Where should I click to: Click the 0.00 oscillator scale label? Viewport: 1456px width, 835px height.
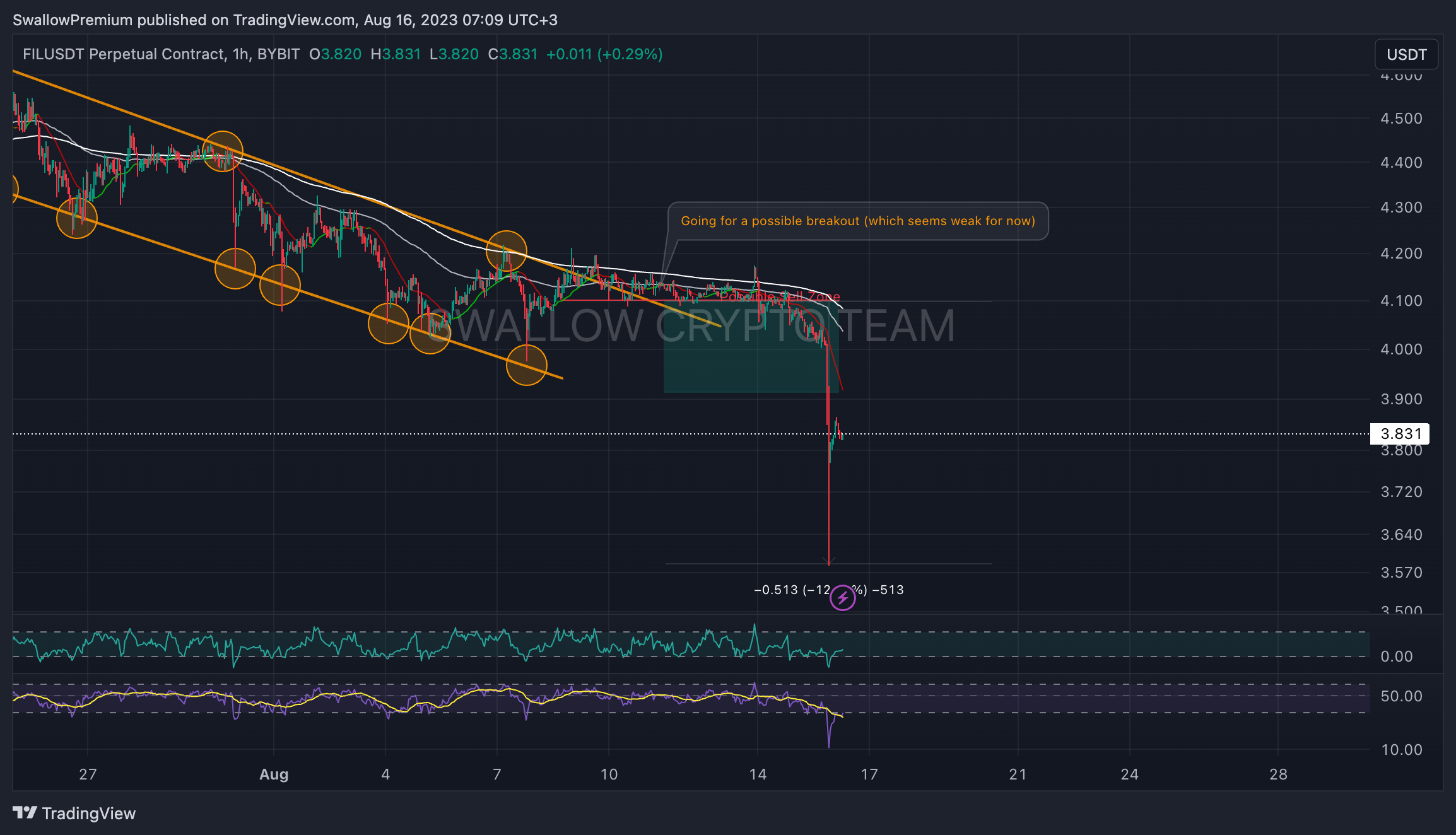coord(1396,657)
